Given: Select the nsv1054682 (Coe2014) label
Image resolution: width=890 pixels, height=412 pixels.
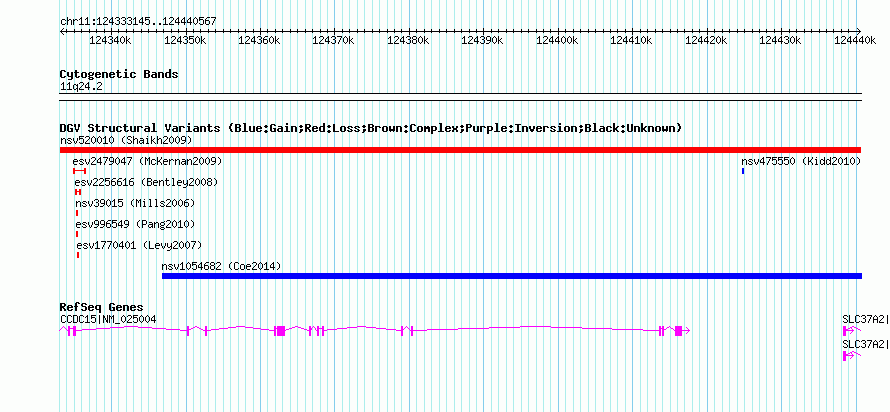Looking at the screenshot, I should click(221, 266).
